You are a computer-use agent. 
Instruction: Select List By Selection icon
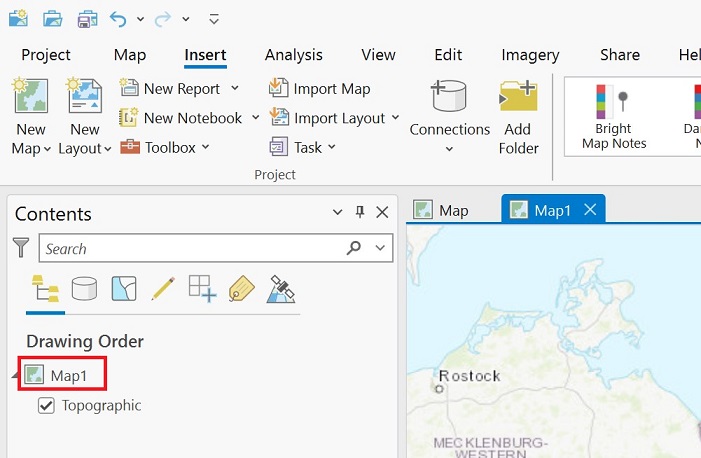pos(124,289)
